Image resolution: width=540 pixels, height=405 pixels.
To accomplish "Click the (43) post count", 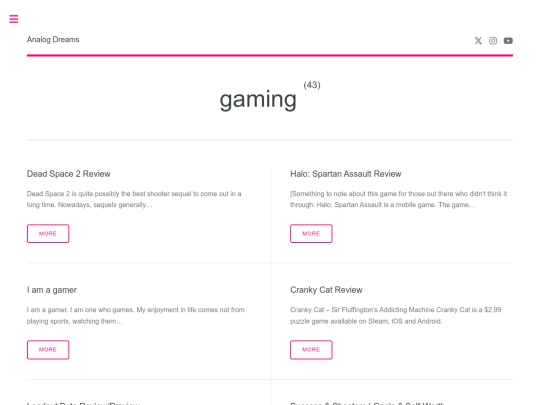I will pyautogui.click(x=312, y=85).
